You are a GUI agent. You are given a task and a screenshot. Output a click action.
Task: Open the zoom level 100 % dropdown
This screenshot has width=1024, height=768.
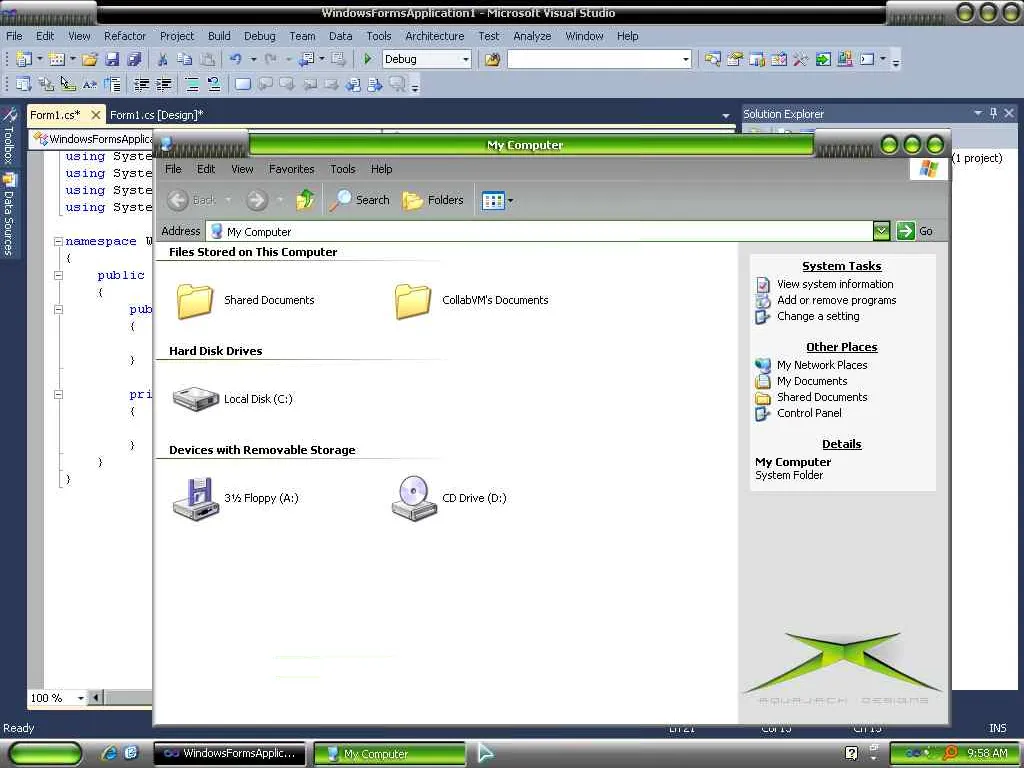(80, 698)
